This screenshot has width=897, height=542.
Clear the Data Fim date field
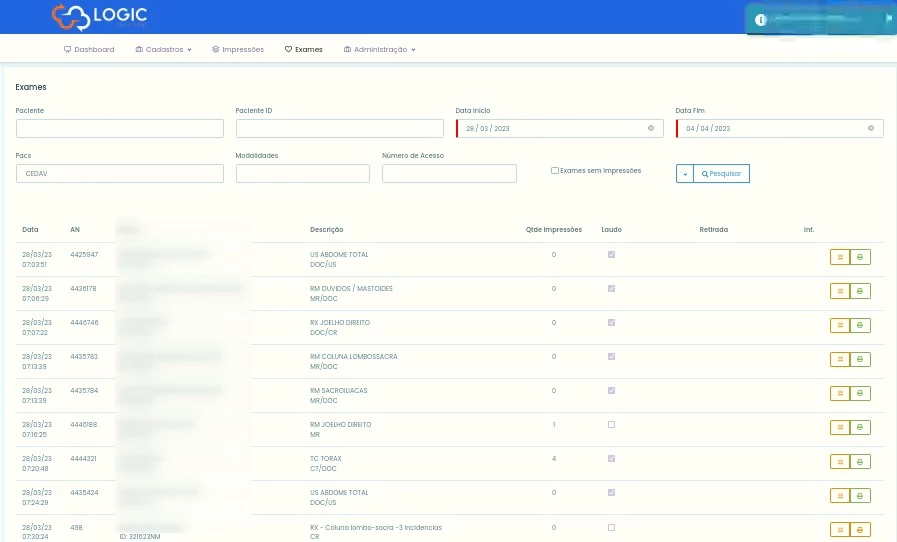tap(870, 128)
